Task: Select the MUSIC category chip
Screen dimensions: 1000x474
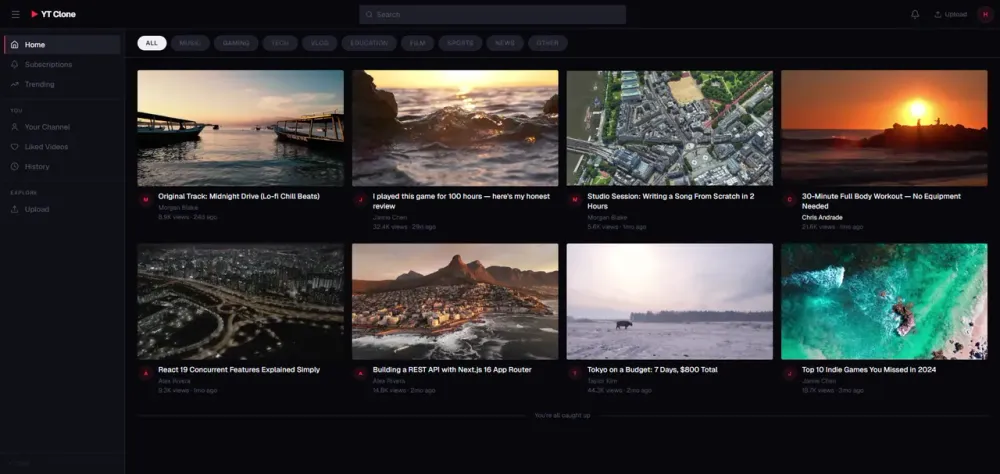Action: pos(190,43)
